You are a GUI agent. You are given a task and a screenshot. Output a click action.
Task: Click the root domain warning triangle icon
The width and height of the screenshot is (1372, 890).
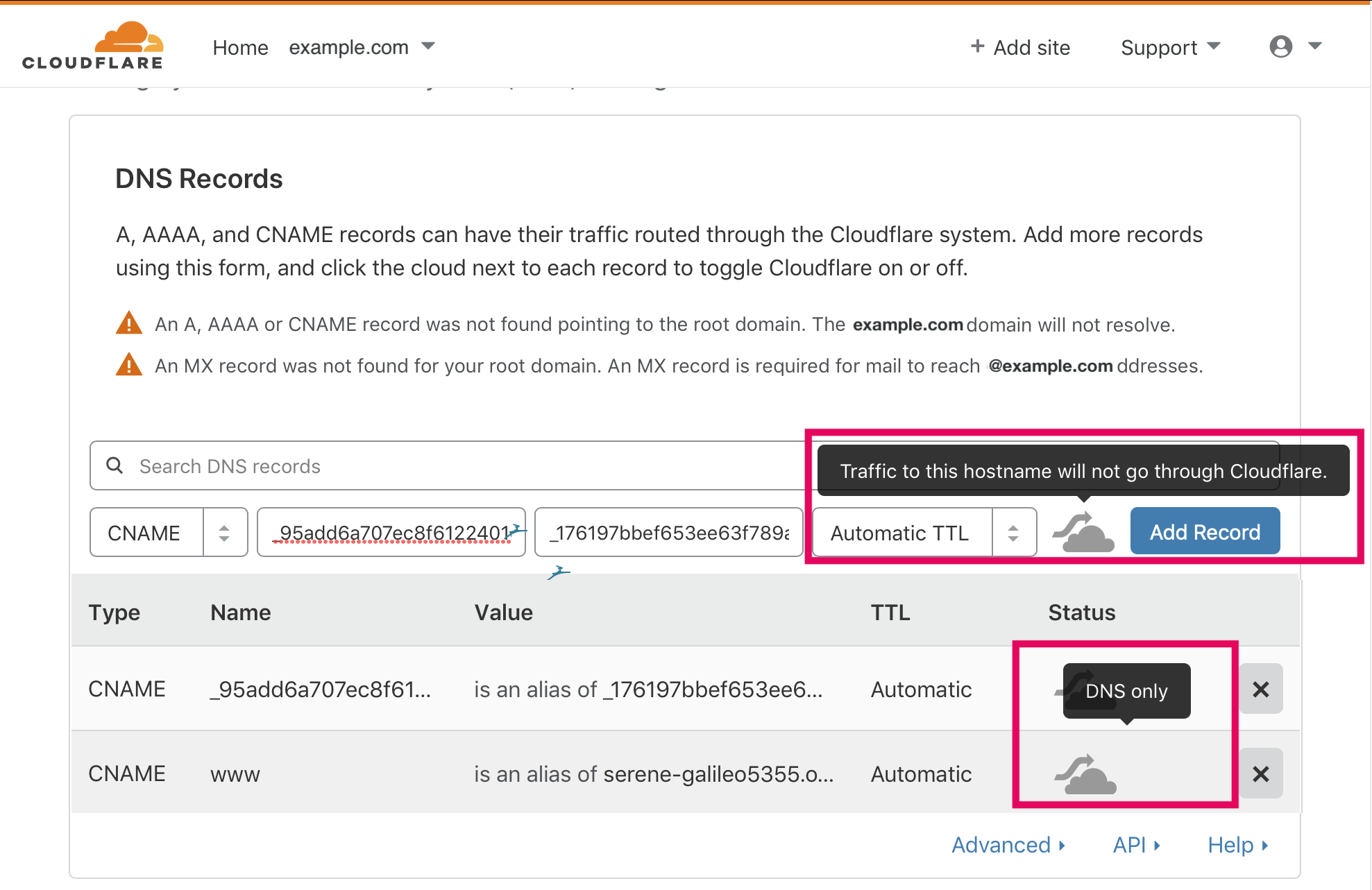pos(129,323)
